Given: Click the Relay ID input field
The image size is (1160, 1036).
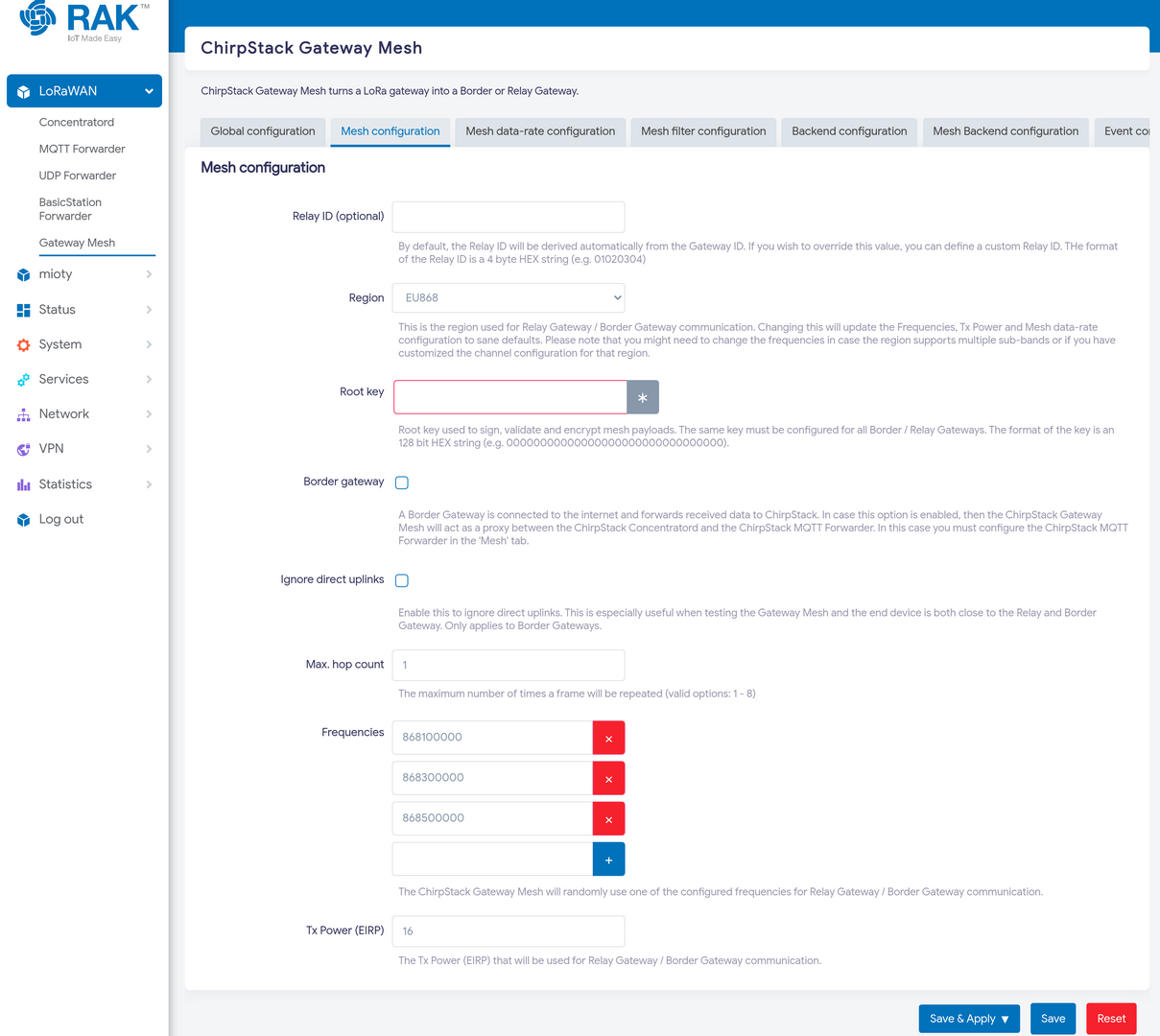Looking at the screenshot, I should pyautogui.click(x=509, y=217).
